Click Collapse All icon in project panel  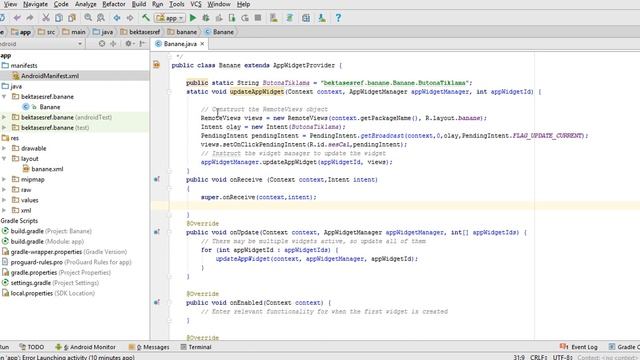tap(113, 44)
